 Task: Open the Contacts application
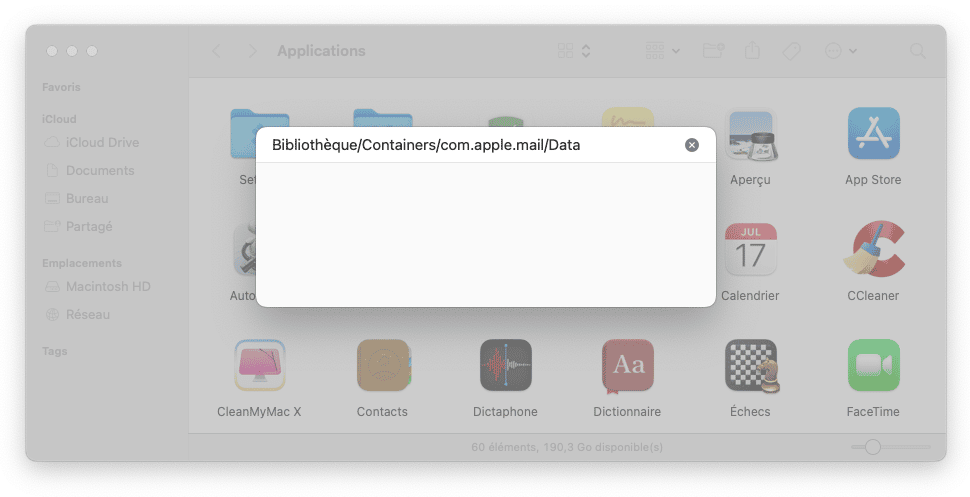click(384, 365)
